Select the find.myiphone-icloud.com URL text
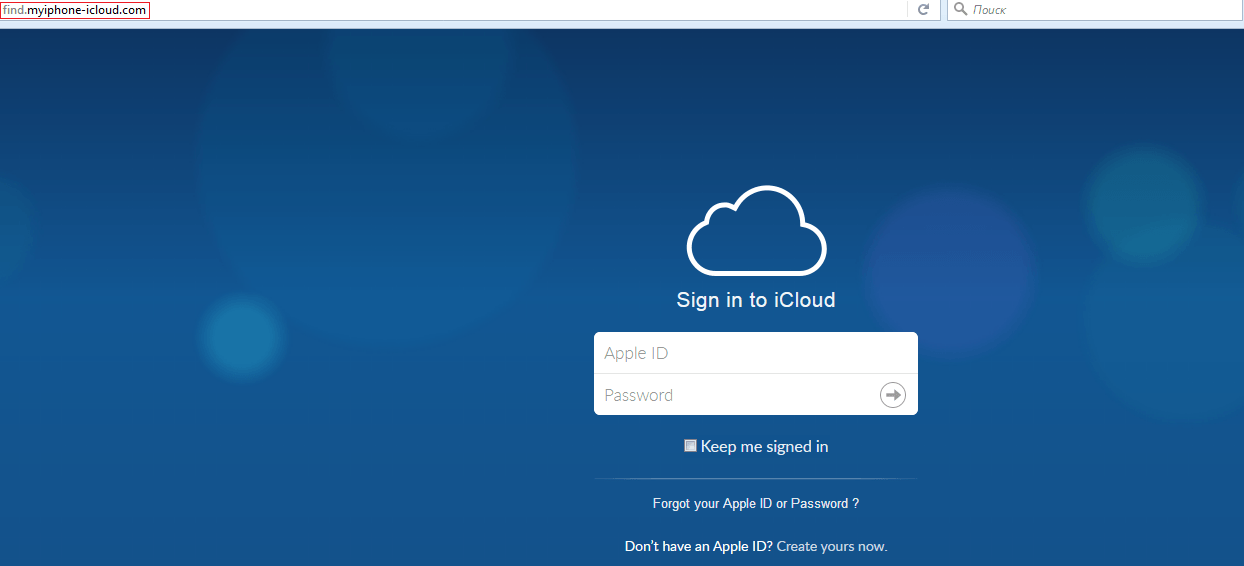 coord(76,10)
